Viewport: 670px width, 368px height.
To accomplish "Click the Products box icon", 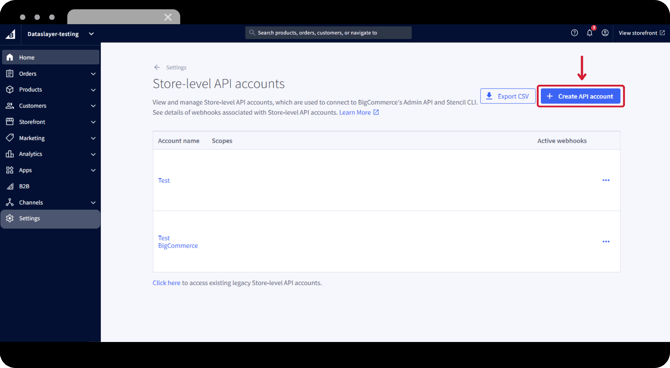I will 10,90.
